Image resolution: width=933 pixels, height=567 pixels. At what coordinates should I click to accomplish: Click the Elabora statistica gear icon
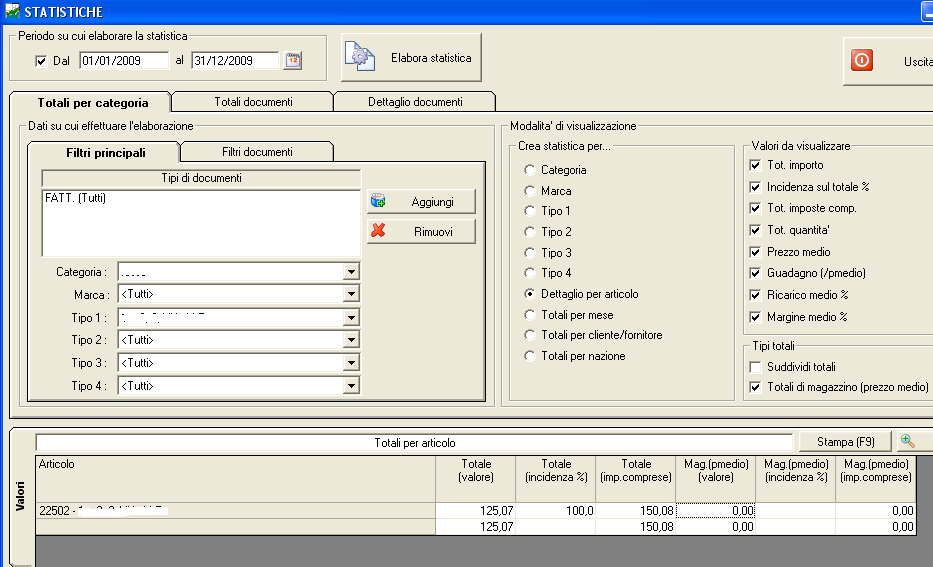360,58
